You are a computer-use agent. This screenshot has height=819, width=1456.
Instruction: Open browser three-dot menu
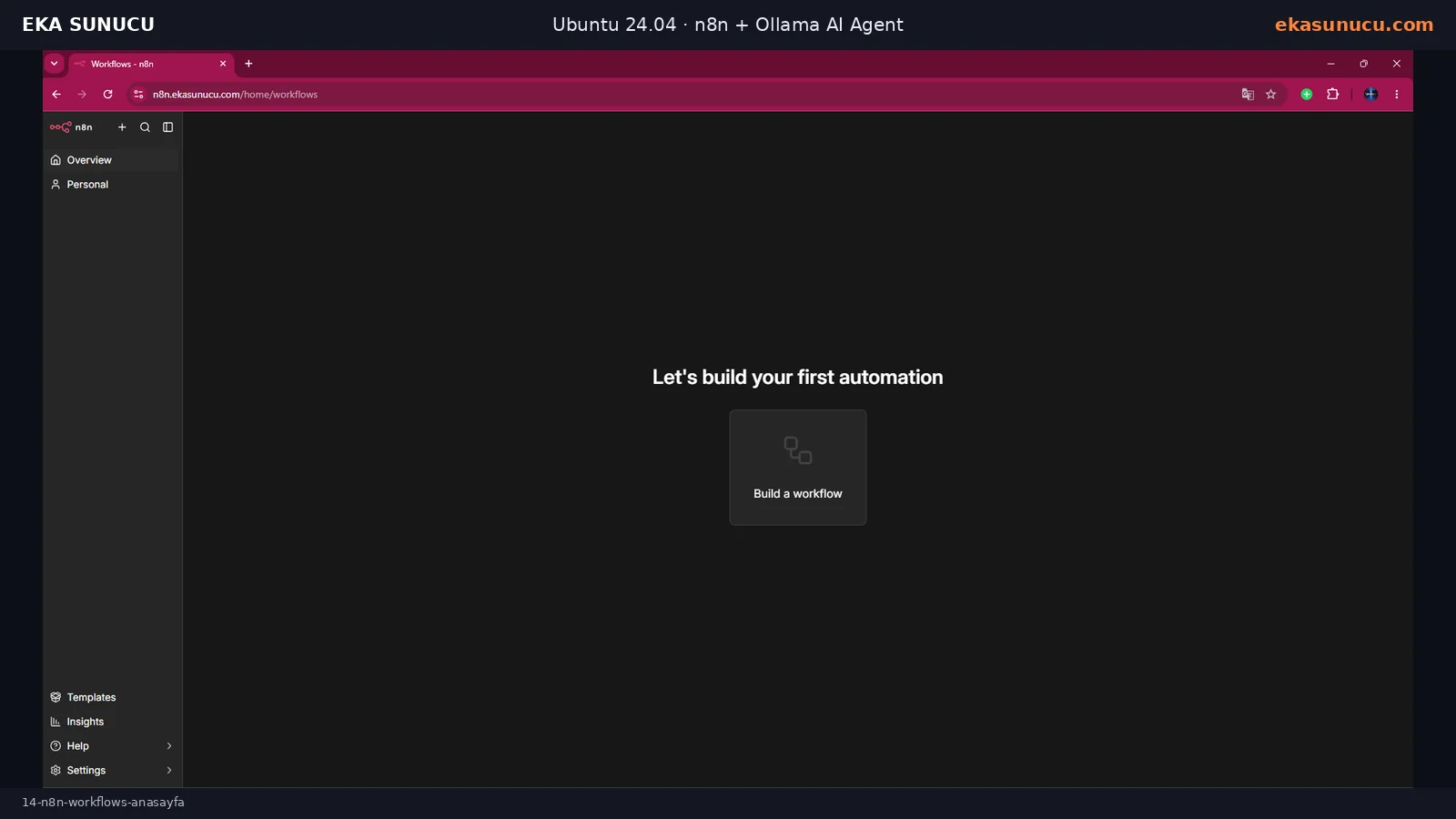1397,95
